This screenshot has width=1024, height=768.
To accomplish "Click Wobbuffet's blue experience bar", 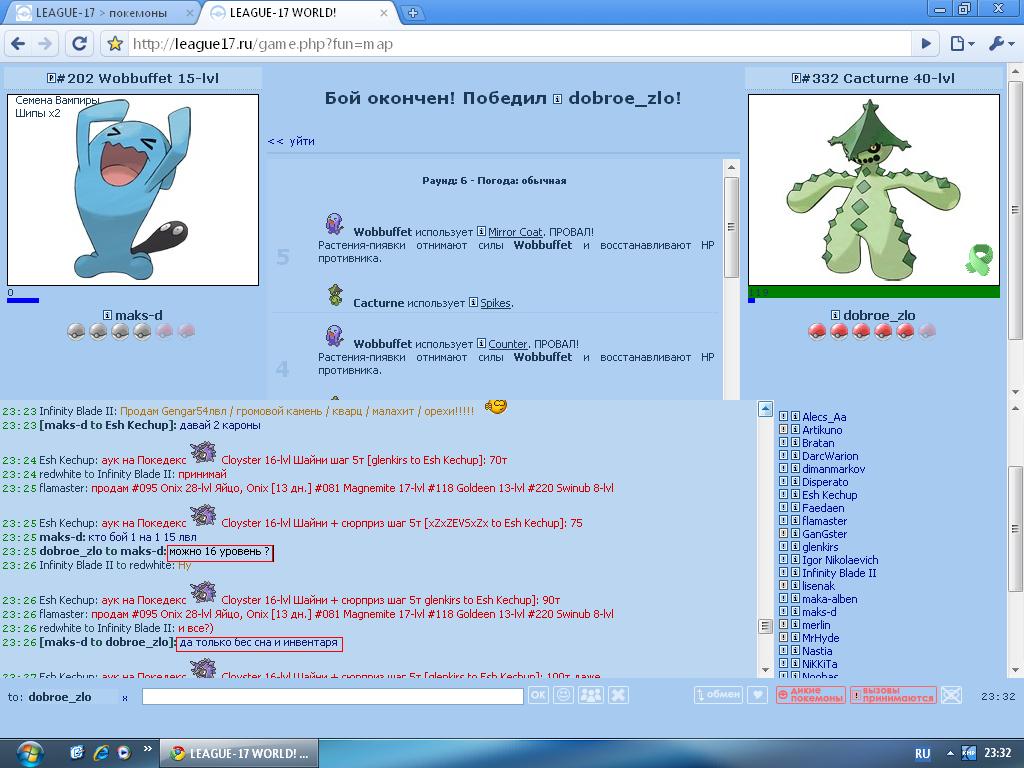I will tap(23, 300).
